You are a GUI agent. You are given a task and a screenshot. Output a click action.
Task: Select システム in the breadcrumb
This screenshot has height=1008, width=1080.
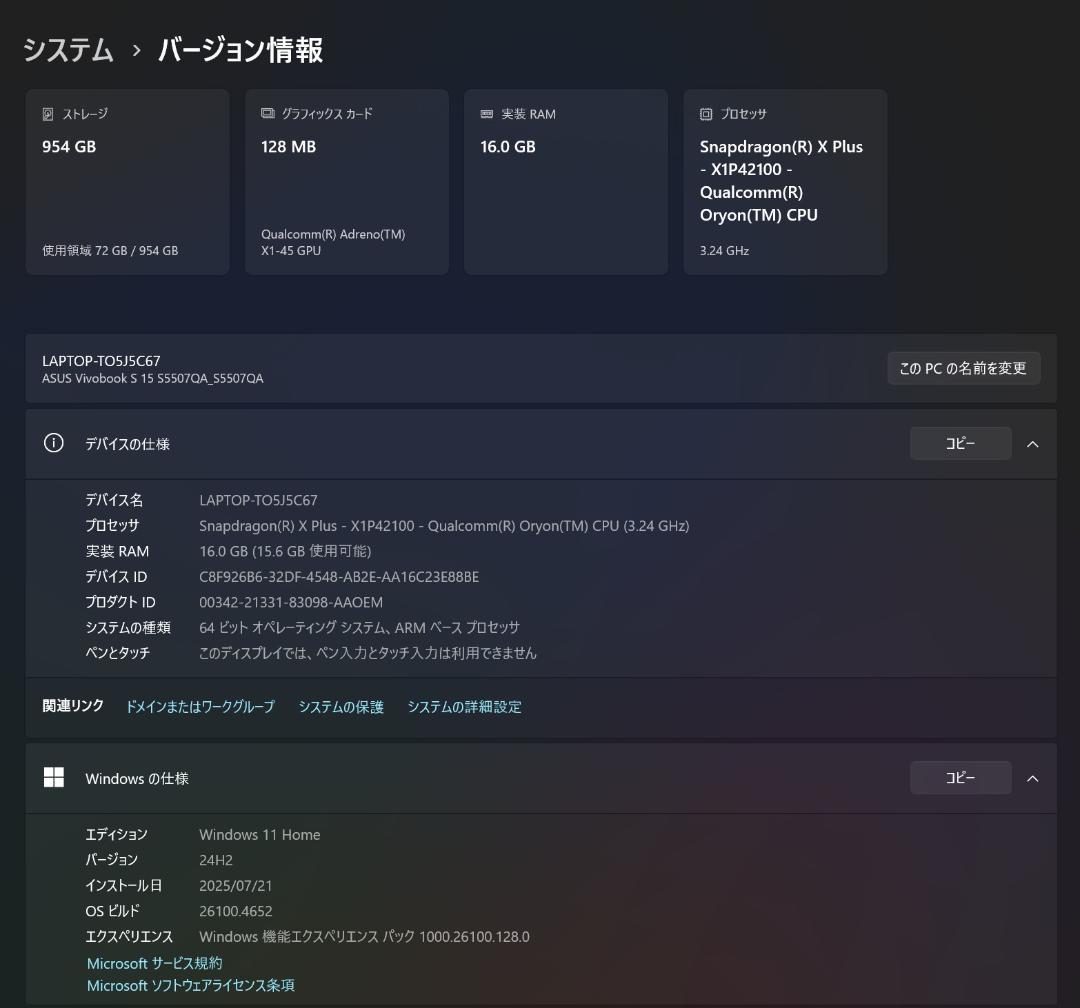coord(67,50)
